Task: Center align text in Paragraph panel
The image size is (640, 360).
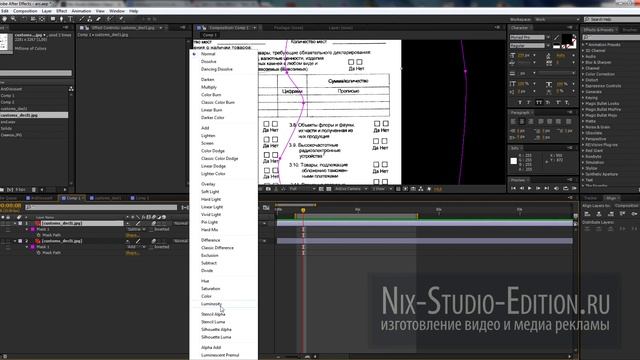Action: pyautogui.click(x=522, y=122)
